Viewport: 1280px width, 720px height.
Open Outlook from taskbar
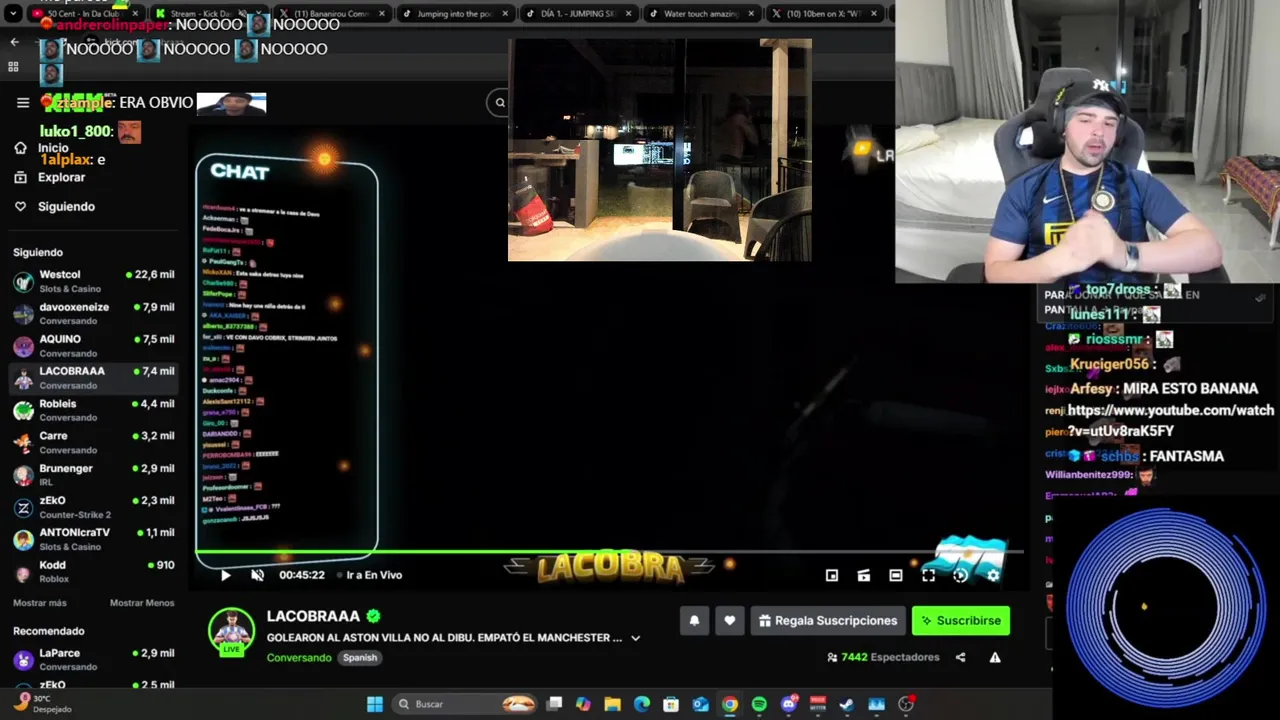point(701,704)
